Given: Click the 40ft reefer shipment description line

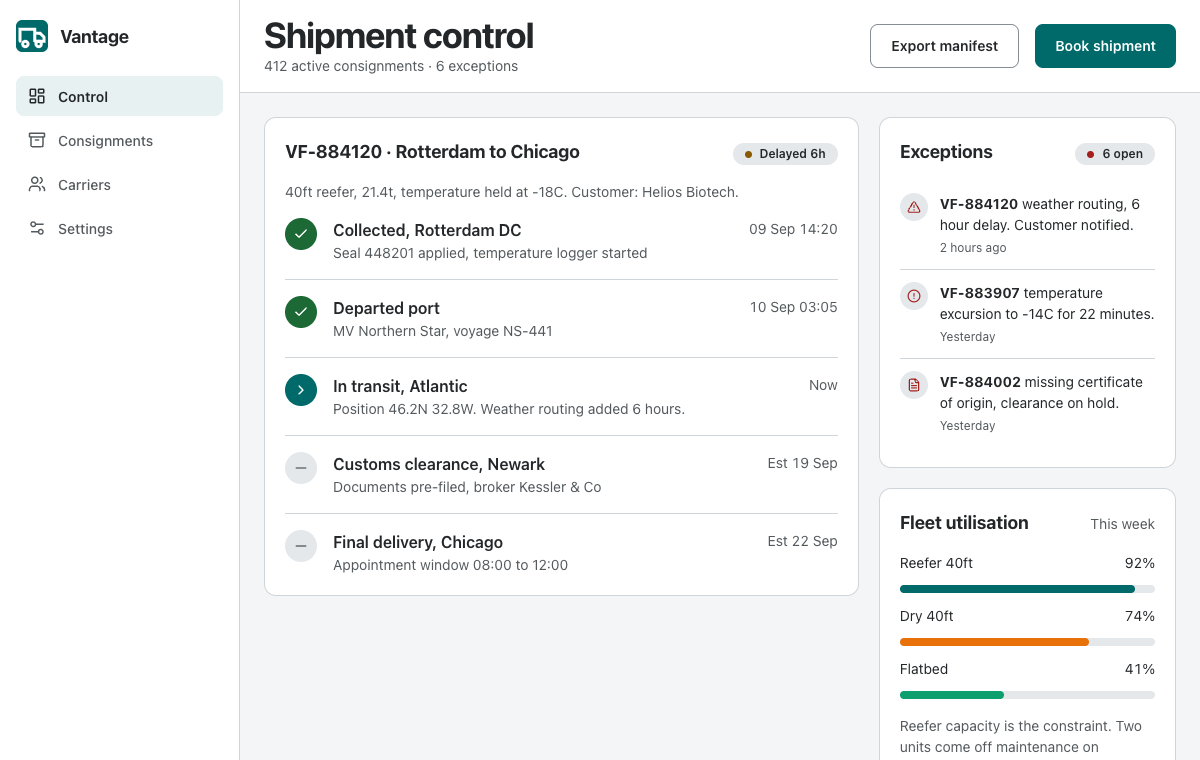Looking at the screenshot, I should [512, 192].
